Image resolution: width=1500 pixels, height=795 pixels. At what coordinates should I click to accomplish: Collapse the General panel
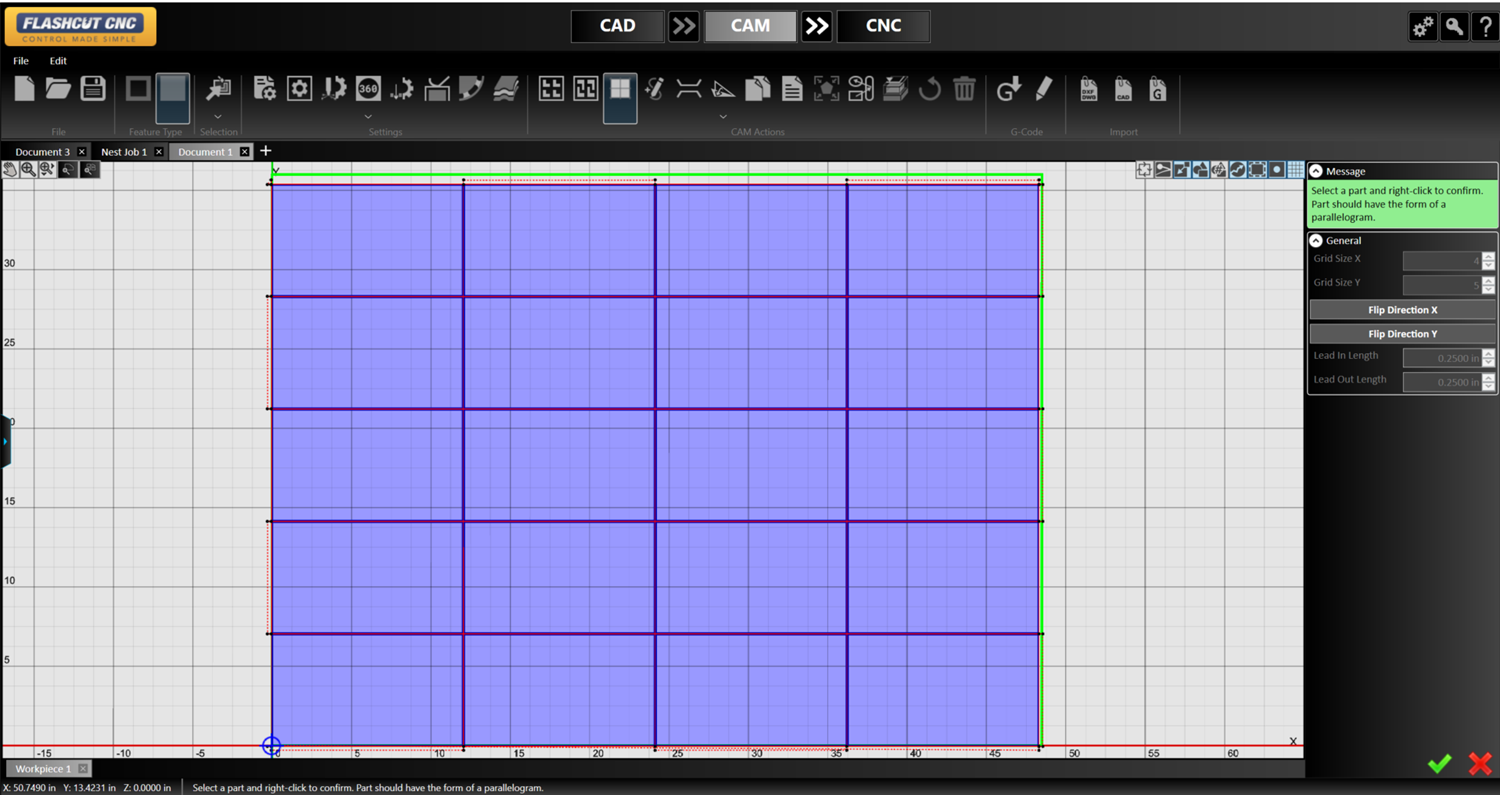coord(1316,240)
